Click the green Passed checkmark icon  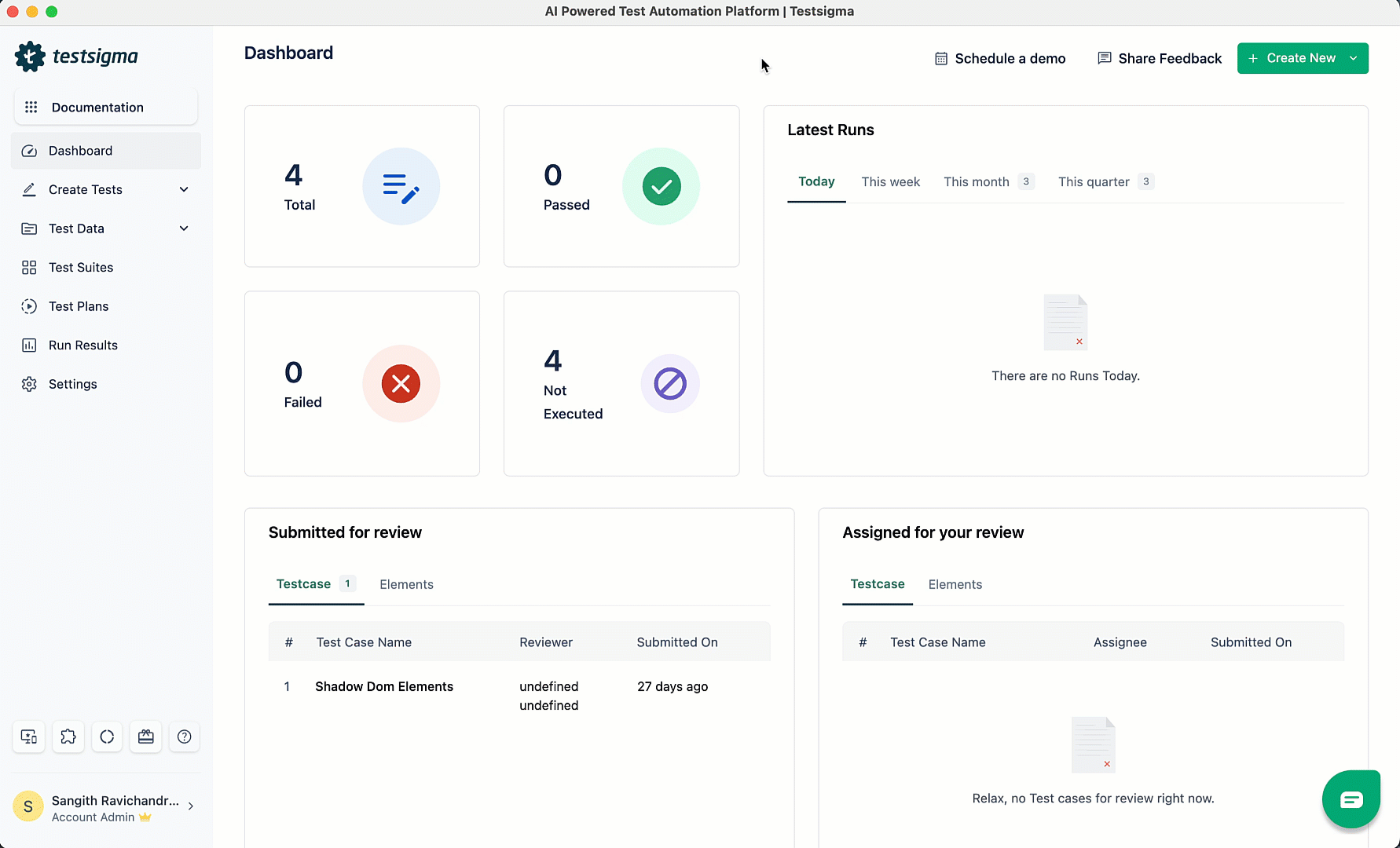coord(661,187)
